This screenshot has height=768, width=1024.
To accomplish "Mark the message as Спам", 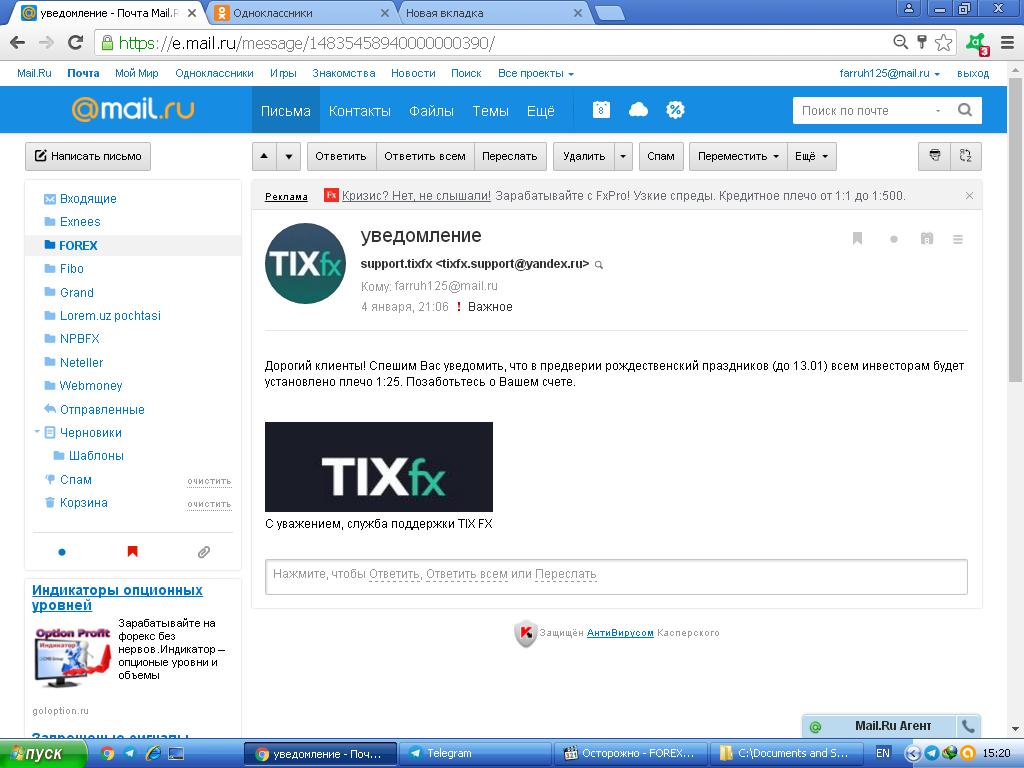I will click(661, 156).
